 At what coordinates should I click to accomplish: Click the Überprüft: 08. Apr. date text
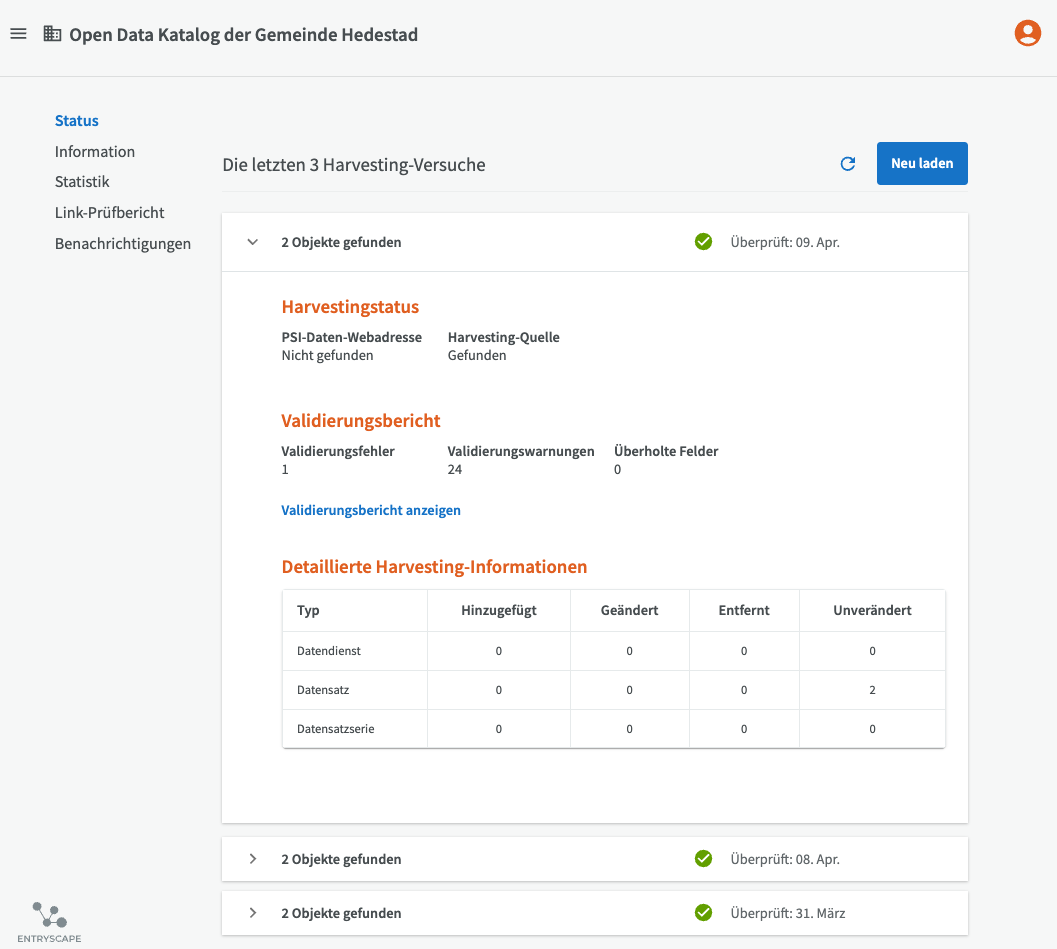point(785,859)
